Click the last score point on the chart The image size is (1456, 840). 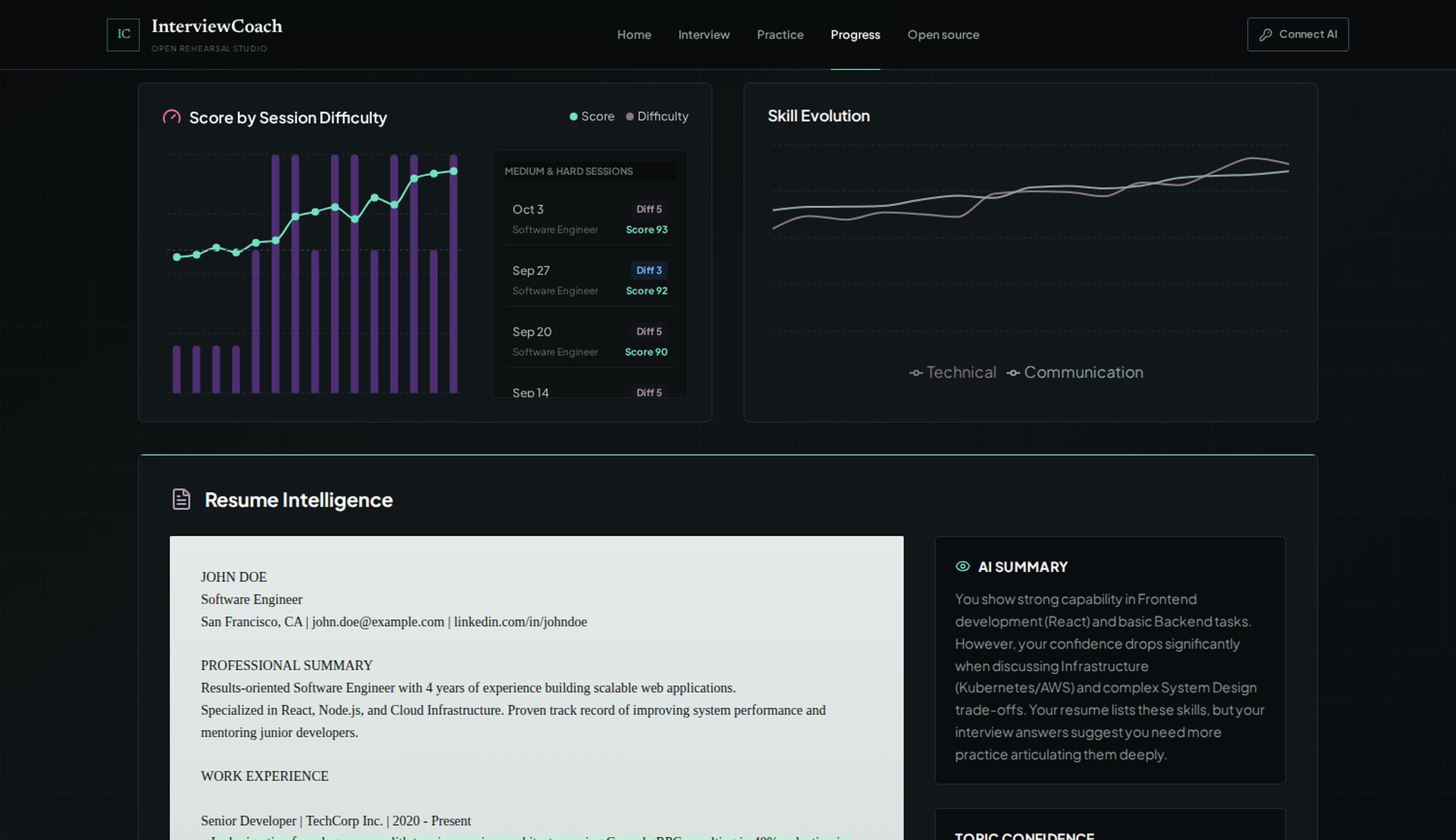pyautogui.click(x=454, y=171)
